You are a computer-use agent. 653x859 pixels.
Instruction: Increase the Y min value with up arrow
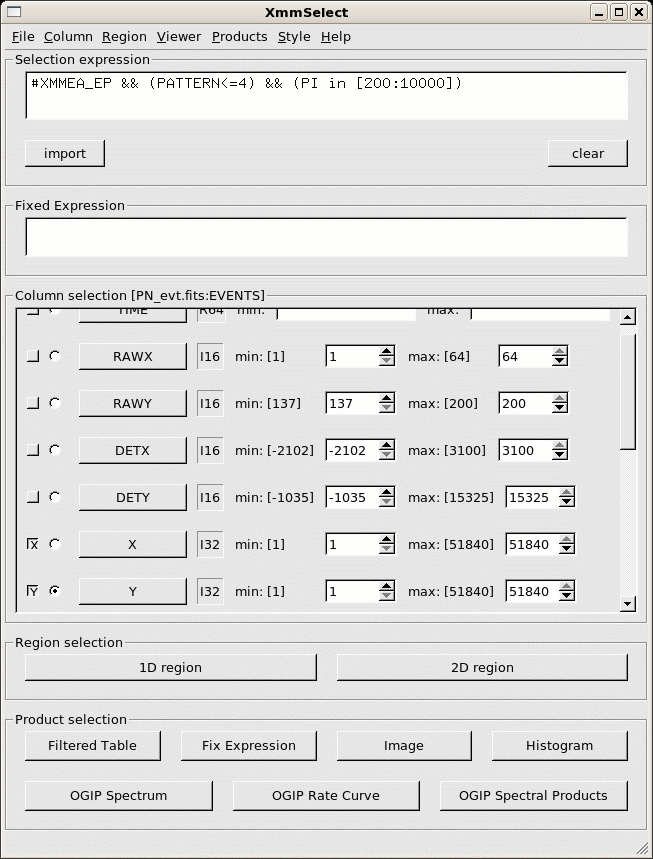387,586
